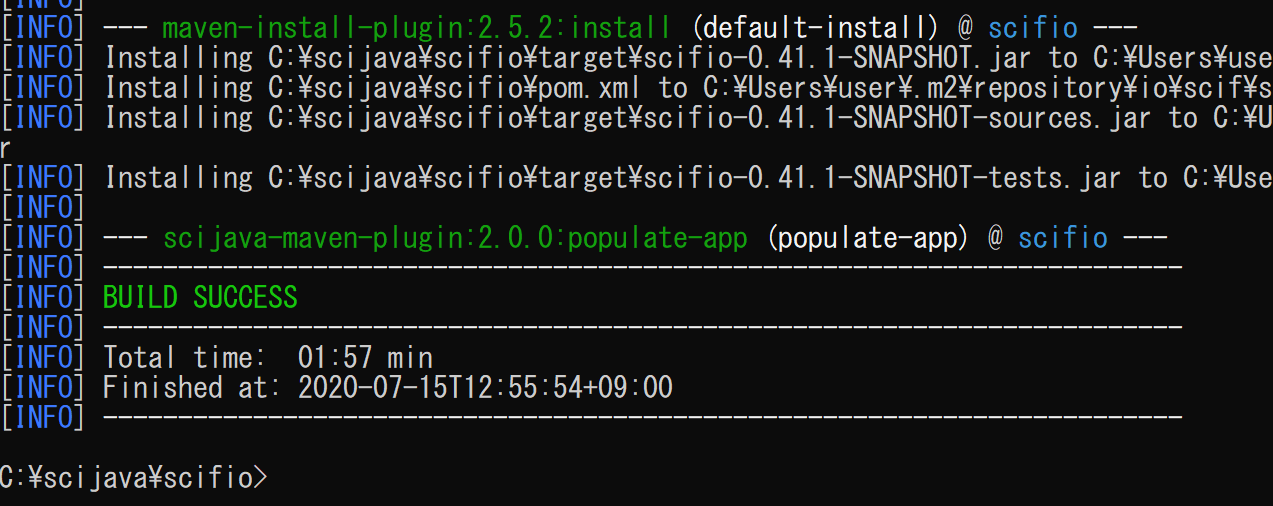
Task: Click the wrapped lone 'r' character line
Action: click(x=6, y=148)
